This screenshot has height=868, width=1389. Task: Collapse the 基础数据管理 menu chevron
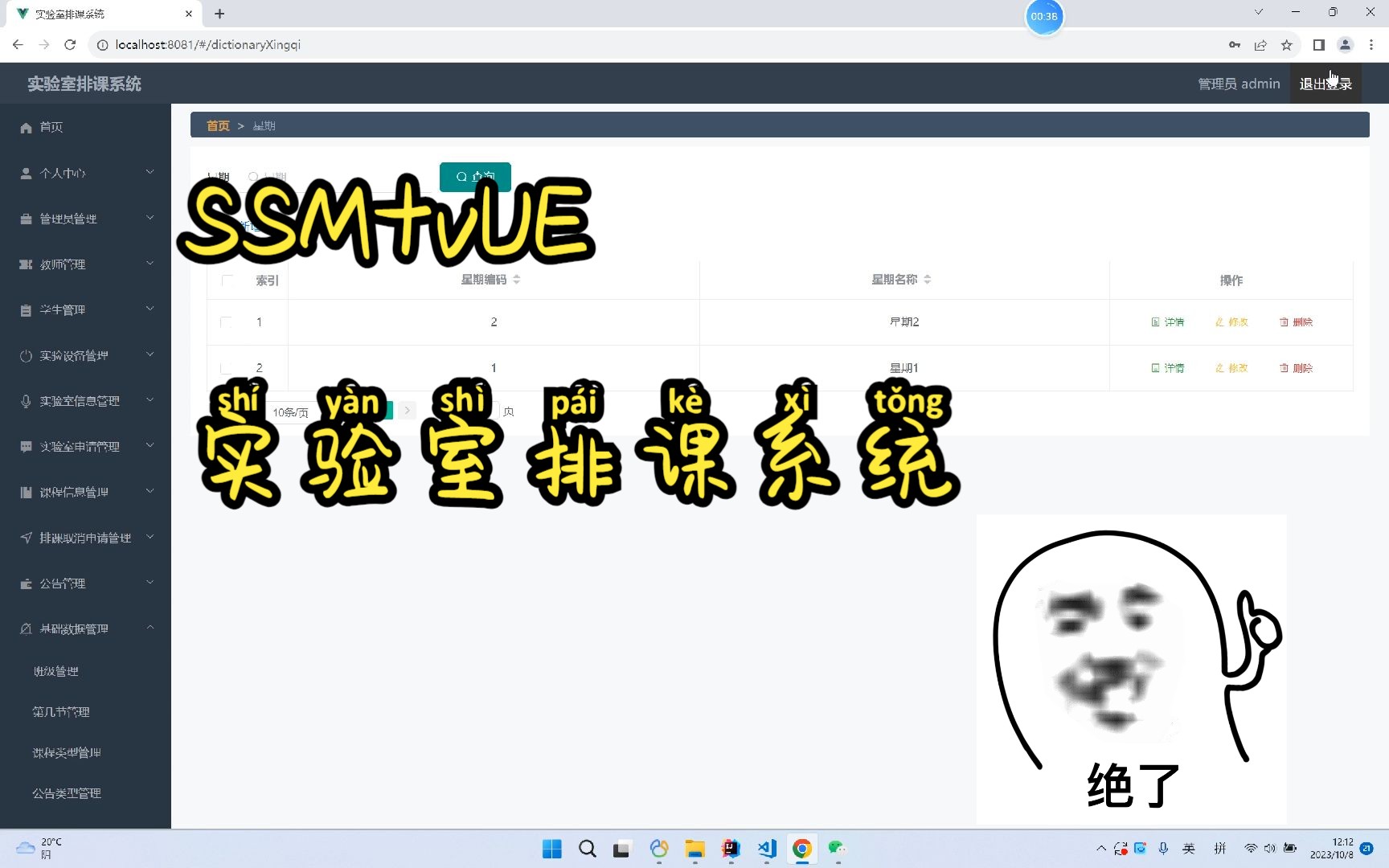(x=150, y=628)
